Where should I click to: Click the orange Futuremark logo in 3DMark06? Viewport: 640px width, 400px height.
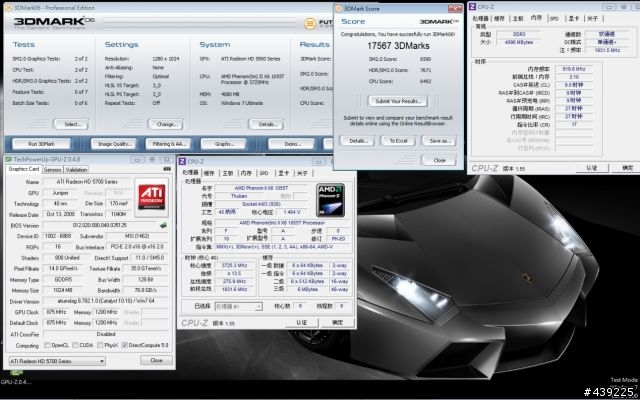[310, 23]
